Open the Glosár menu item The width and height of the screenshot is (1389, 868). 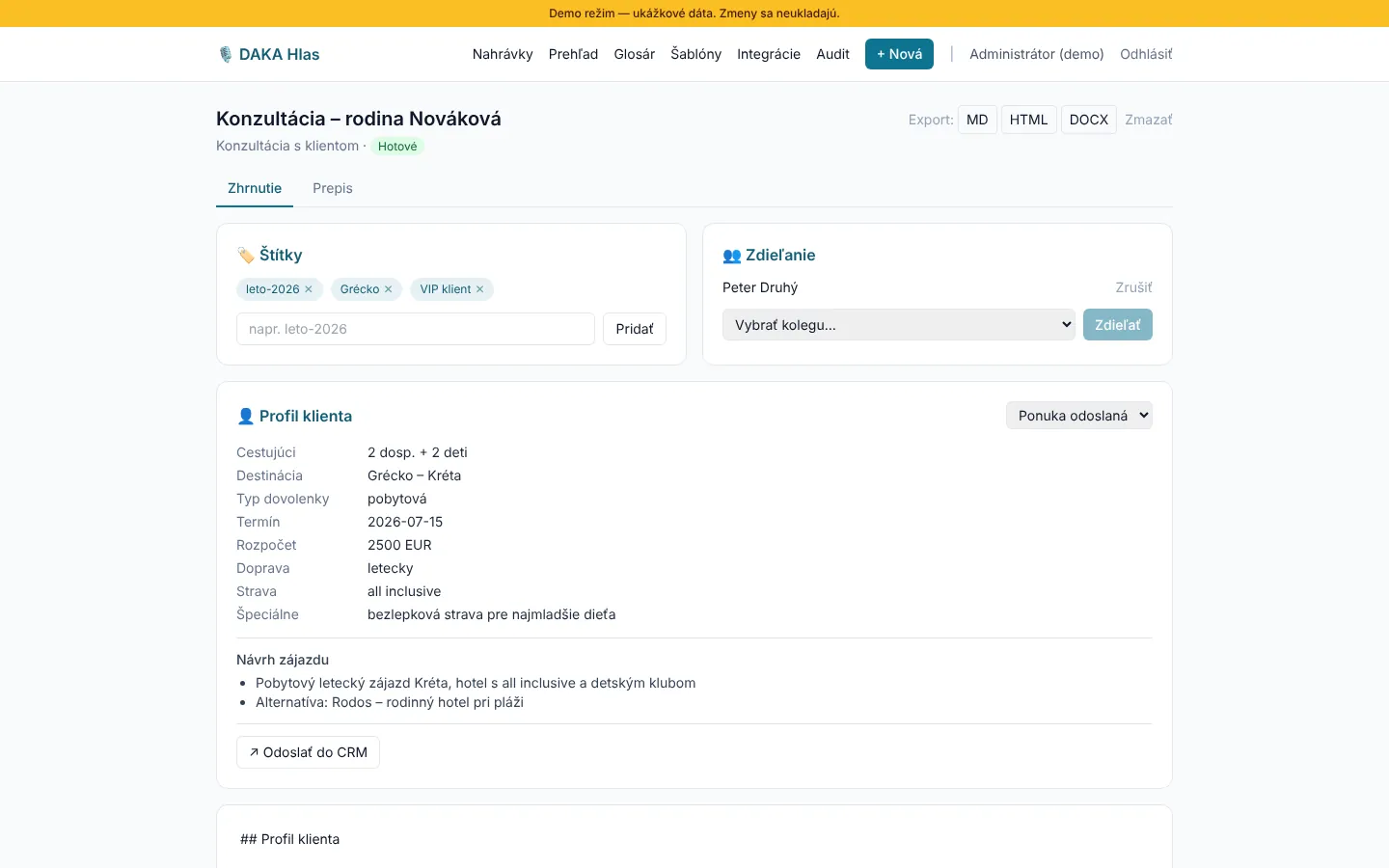coord(635,54)
